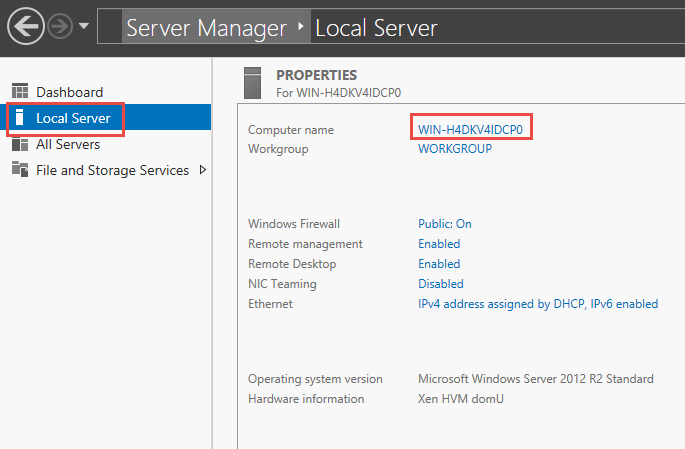Click the 'Remote Desktop' label

(x=292, y=264)
